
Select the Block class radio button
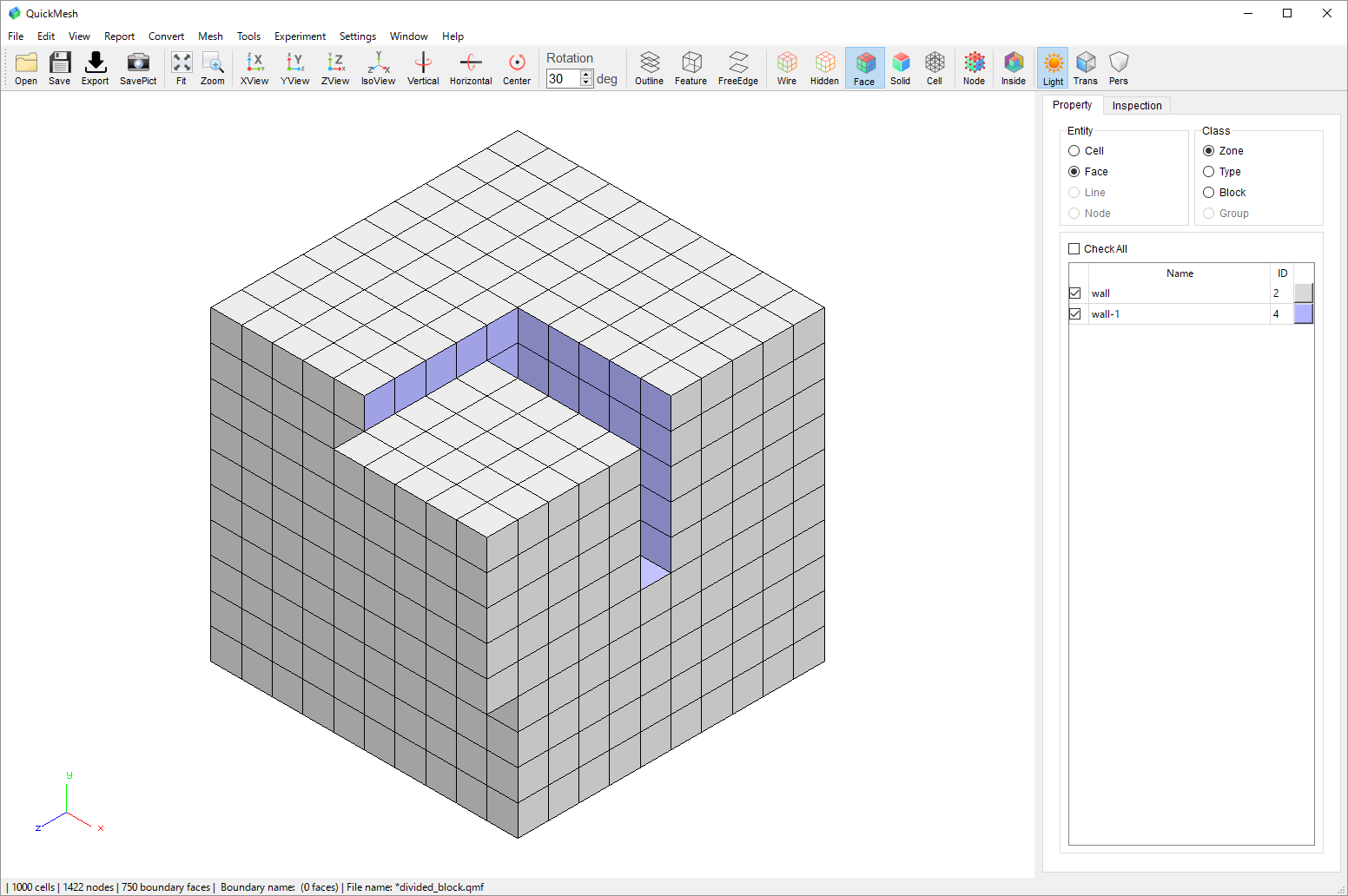pyautogui.click(x=1209, y=193)
